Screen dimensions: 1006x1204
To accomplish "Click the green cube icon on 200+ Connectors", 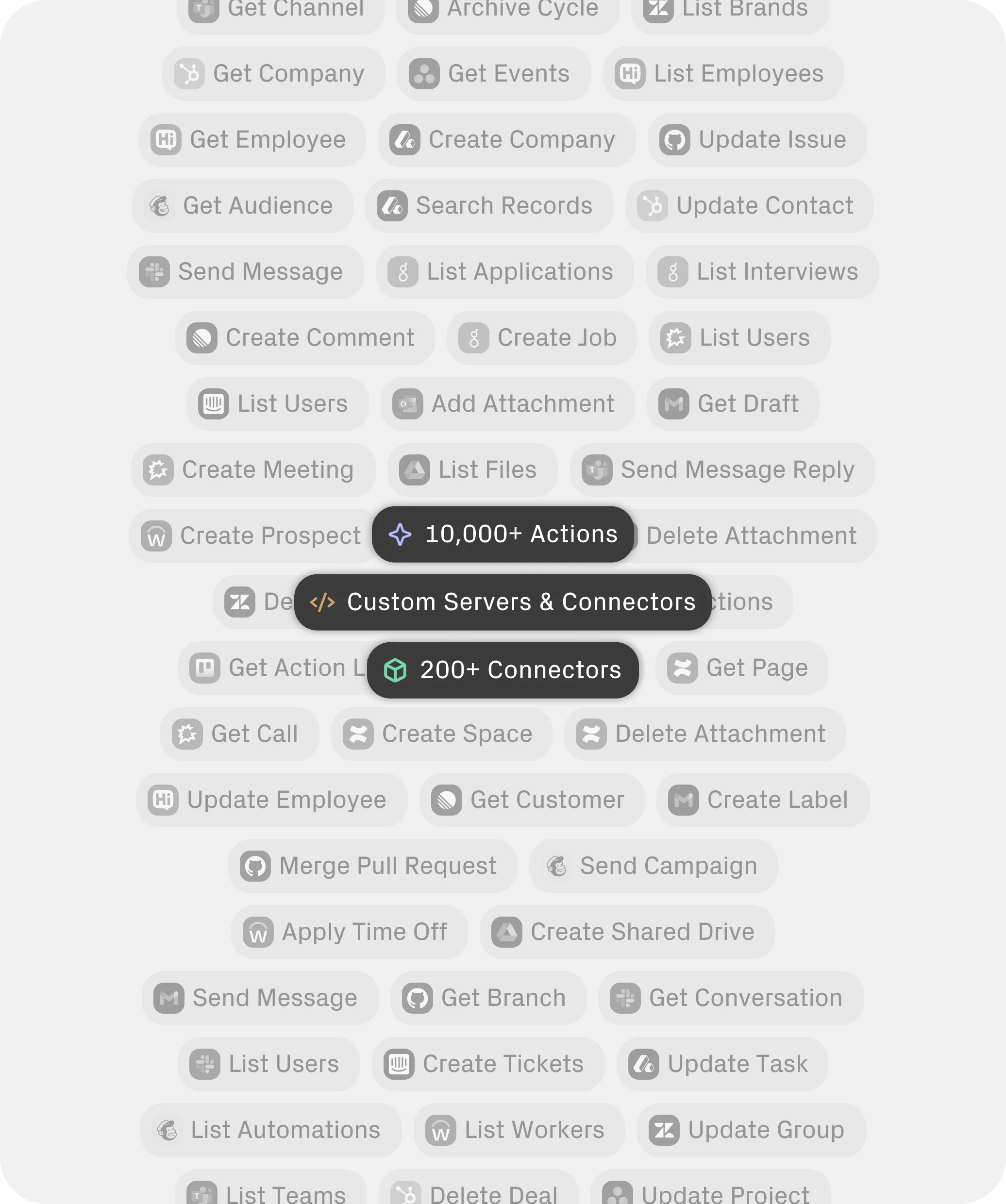I will (395, 670).
